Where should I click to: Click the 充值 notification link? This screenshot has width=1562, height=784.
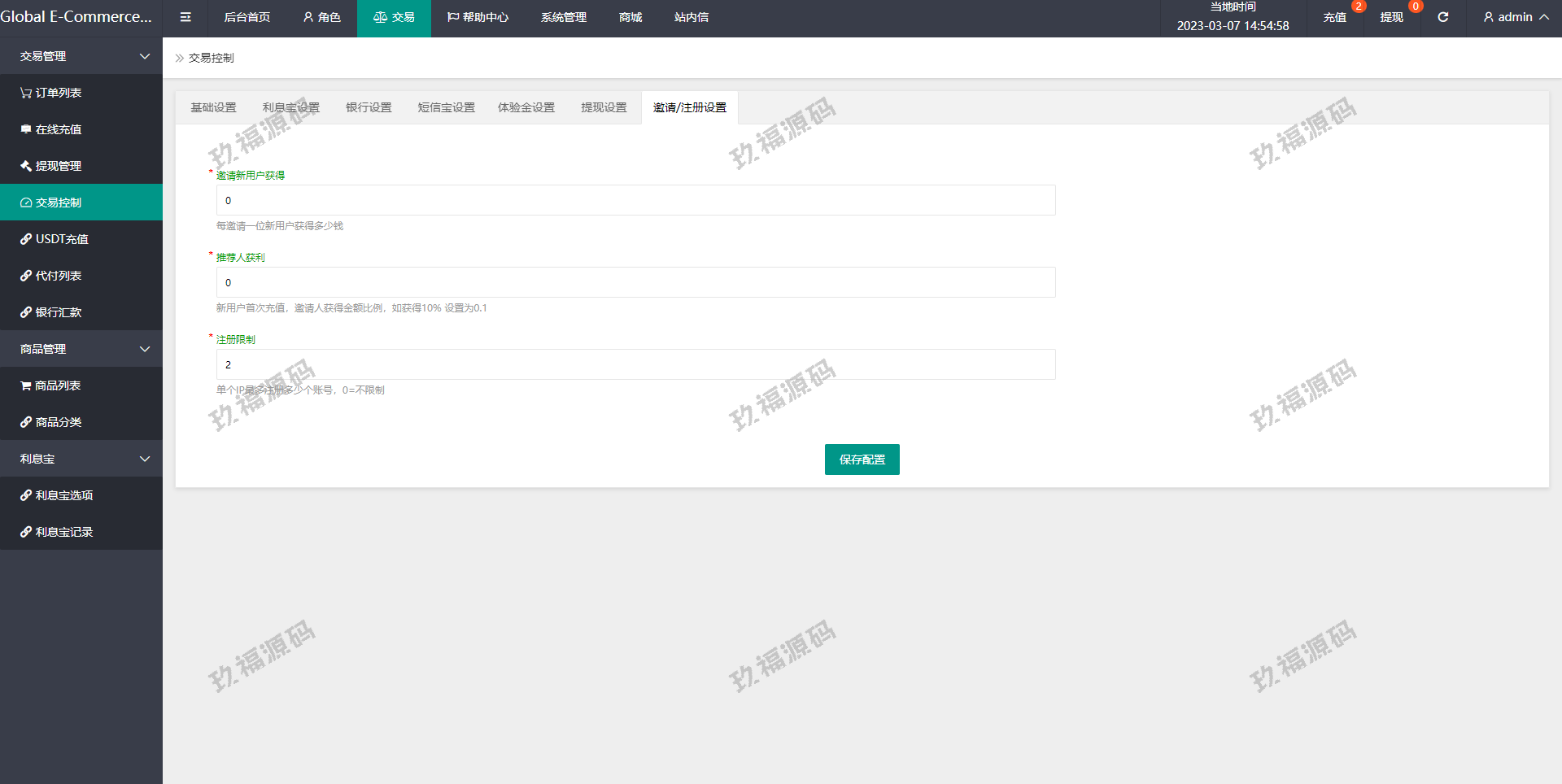(1334, 17)
